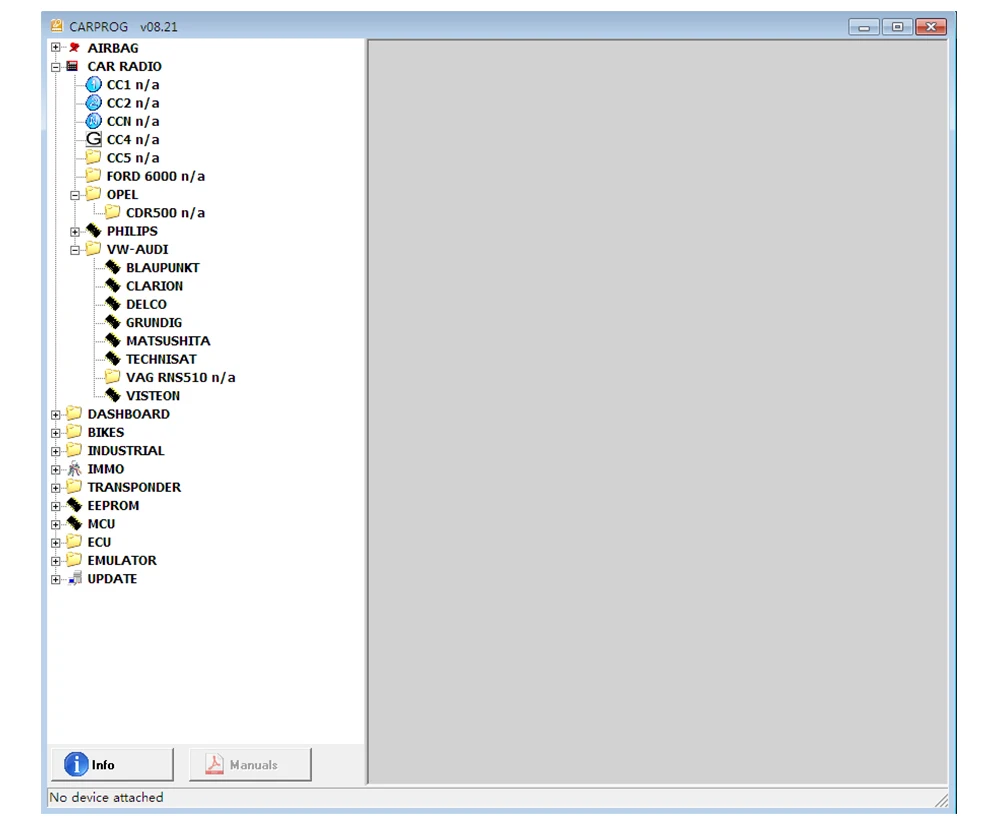Click the VW-AUDI folder icon
Image resolution: width=1000 pixels, height=823 pixels.
click(x=93, y=248)
